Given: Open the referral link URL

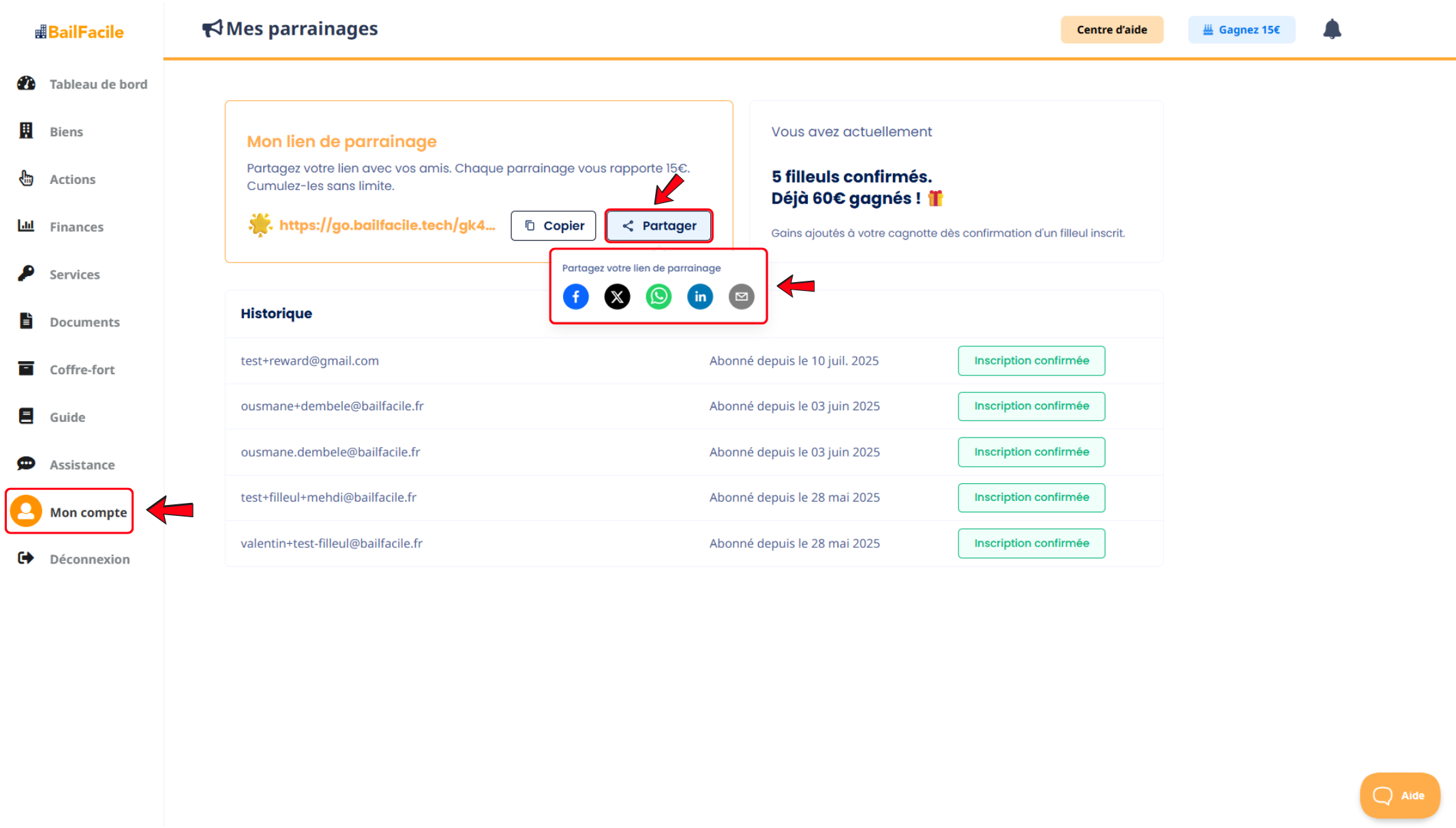Looking at the screenshot, I should pyautogui.click(x=386, y=225).
